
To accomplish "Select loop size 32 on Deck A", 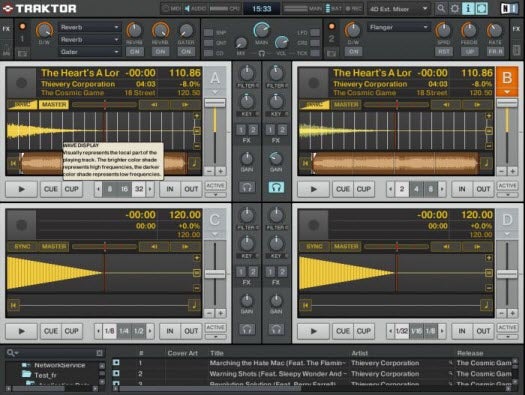I will [x=139, y=189].
